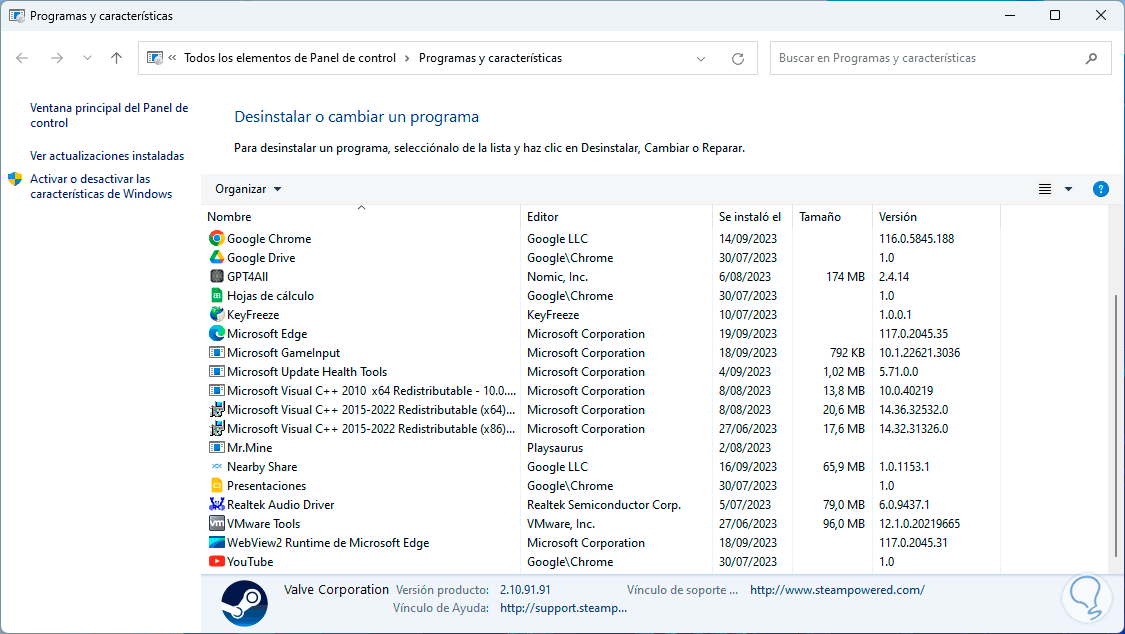Open the steampowered.com support link
Screen dimensions: 1125x634
click(x=837, y=590)
